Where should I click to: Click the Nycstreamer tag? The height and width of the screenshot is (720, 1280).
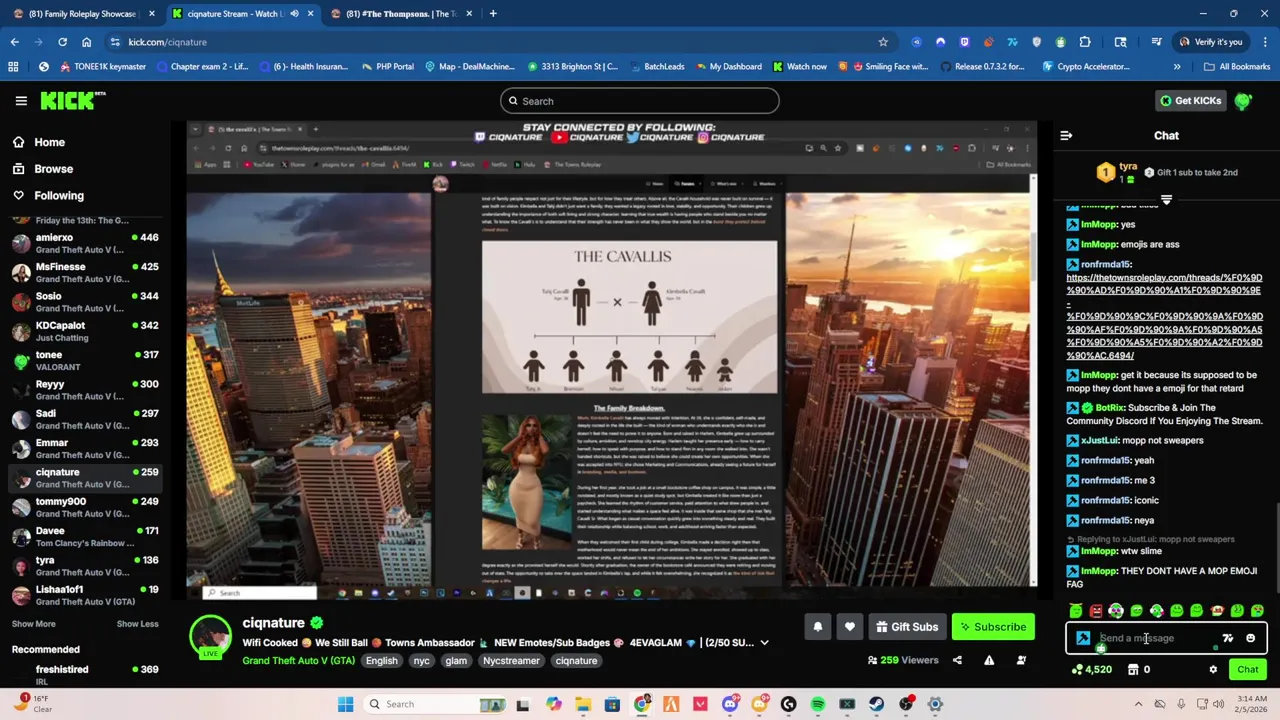pos(511,660)
